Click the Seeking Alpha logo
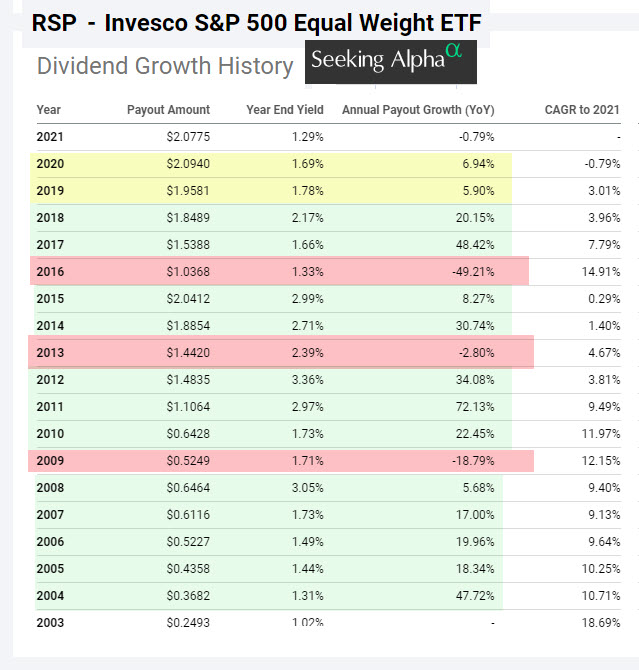The height and width of the screenshot is (670, 639). (x=391, y=62)
